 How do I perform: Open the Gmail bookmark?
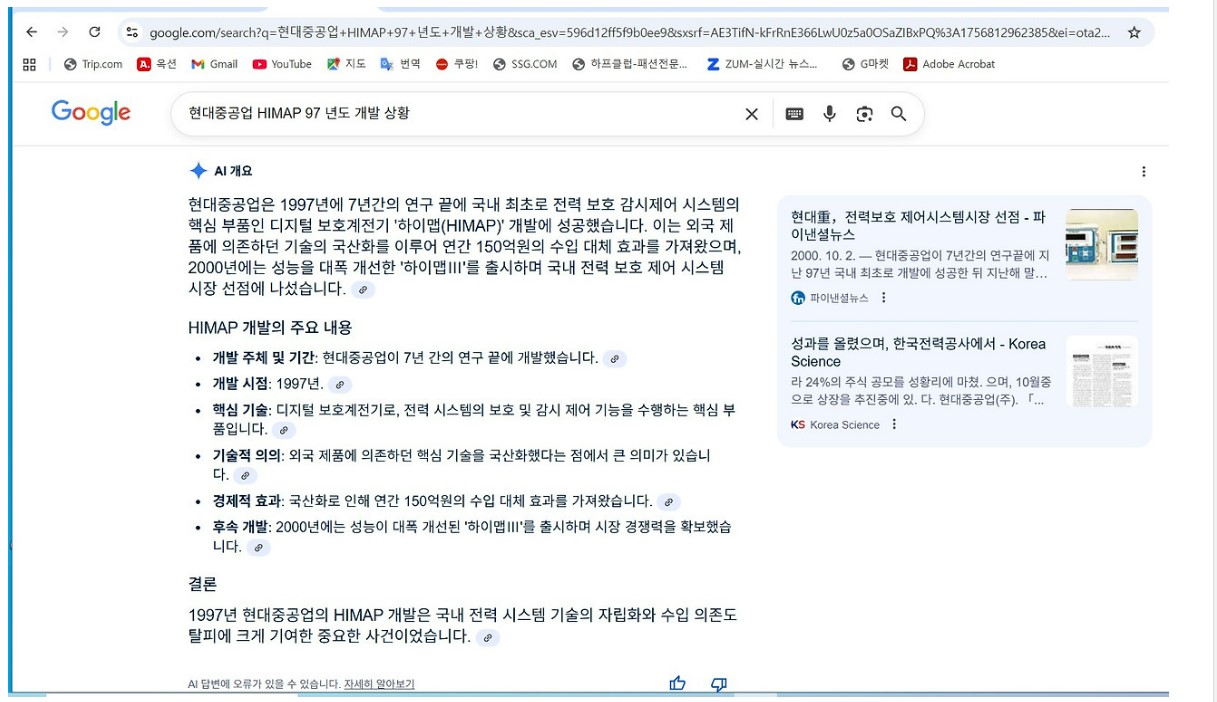click(214, 64)
